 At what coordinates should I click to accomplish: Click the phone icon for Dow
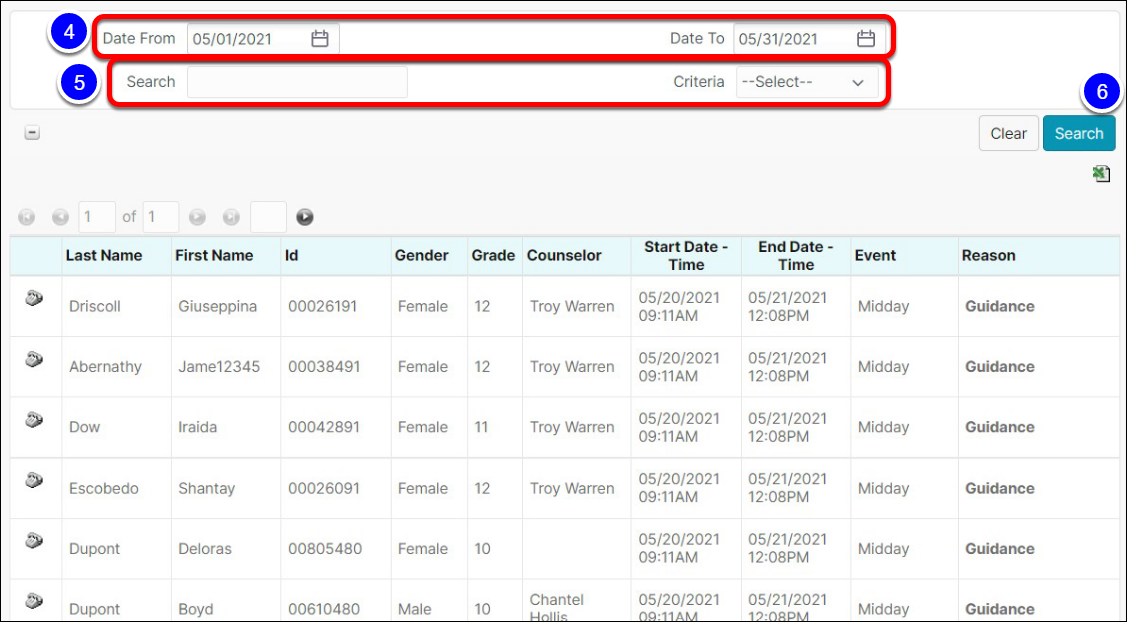pyautogui.click(x=34, y=419)
